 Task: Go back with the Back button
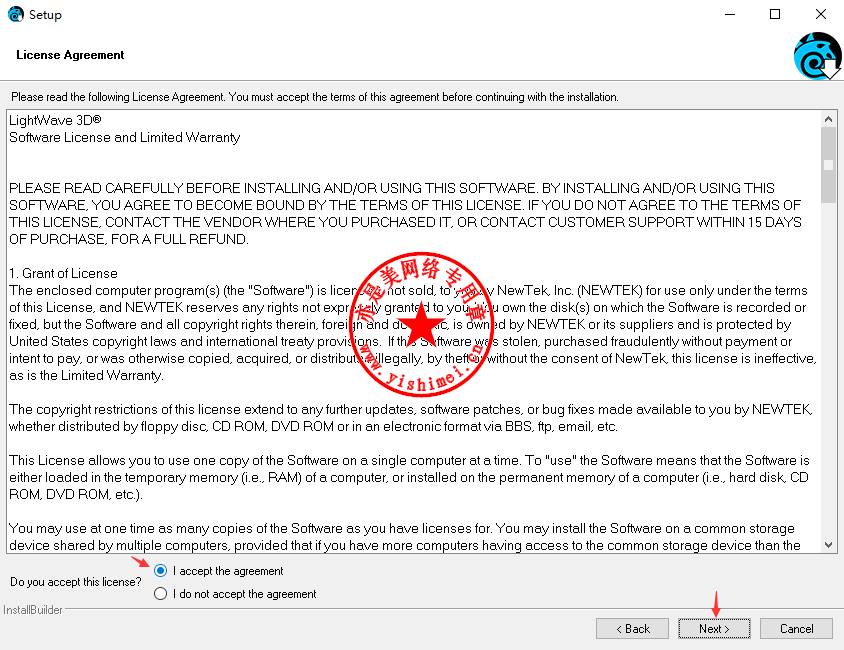[x=632, y=628]
